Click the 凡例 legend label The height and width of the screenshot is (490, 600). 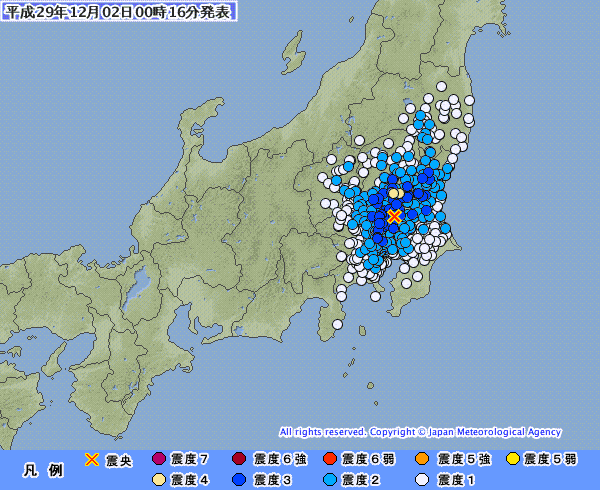tap(43, 470)
